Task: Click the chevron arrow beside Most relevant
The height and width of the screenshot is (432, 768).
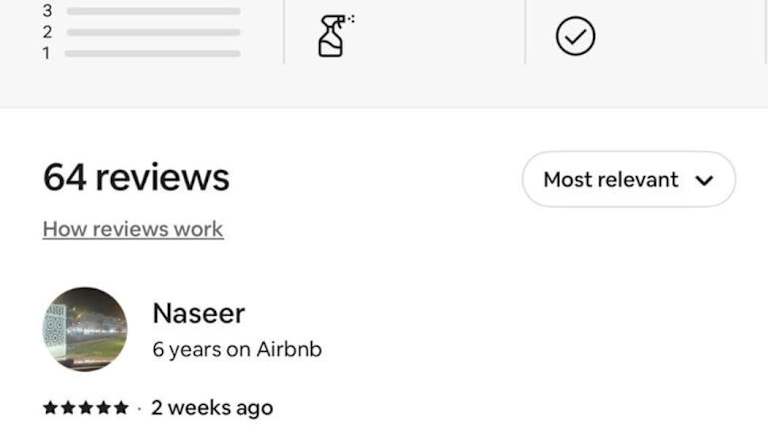Action: 704,181
